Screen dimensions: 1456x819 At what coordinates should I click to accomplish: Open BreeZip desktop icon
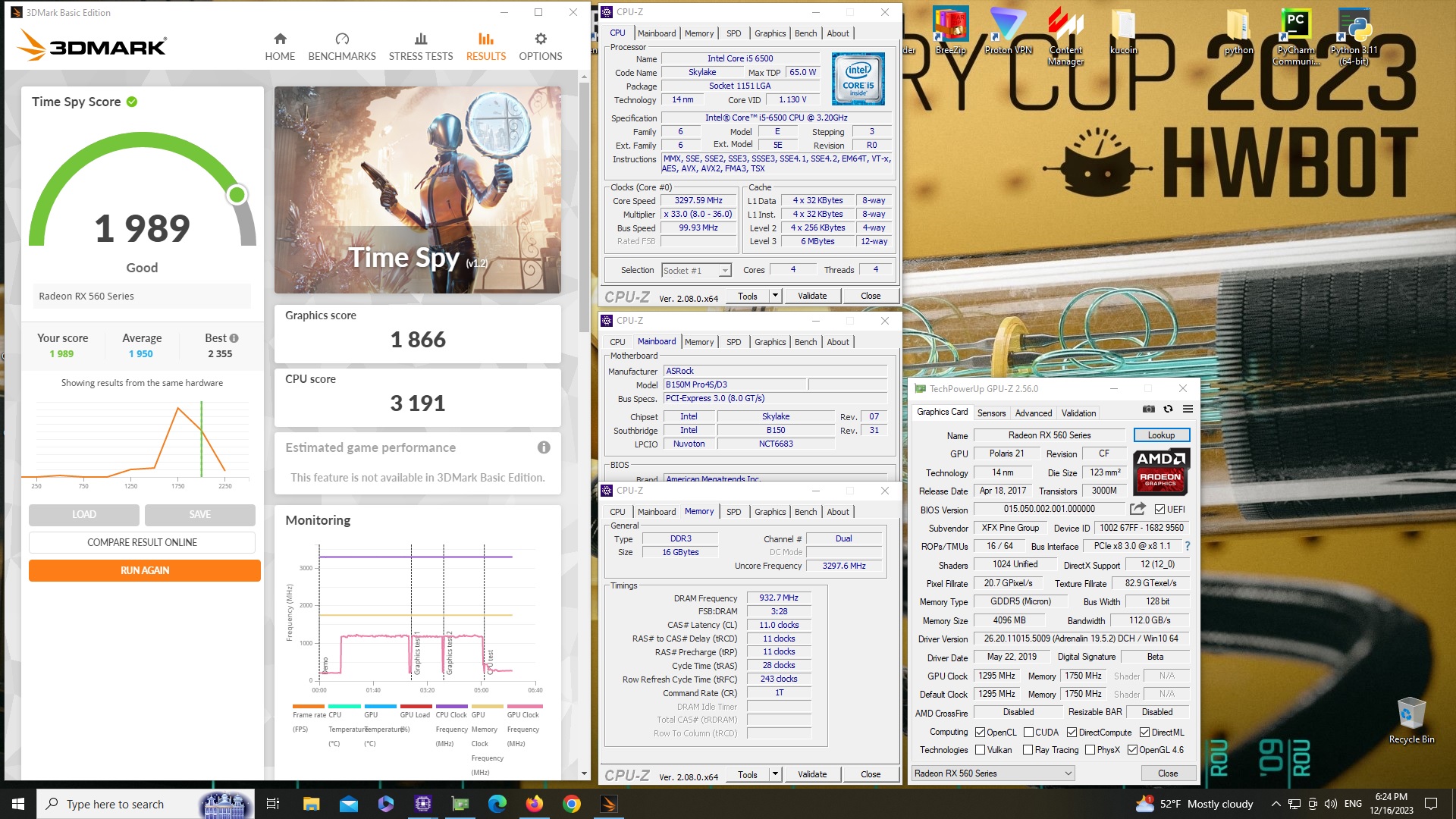950,31
